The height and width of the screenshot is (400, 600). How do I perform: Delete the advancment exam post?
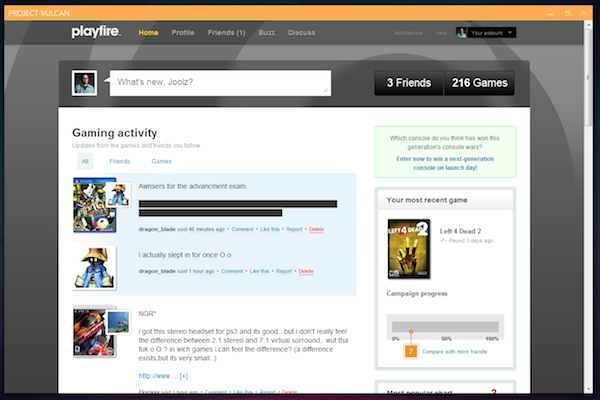(316, 229)
